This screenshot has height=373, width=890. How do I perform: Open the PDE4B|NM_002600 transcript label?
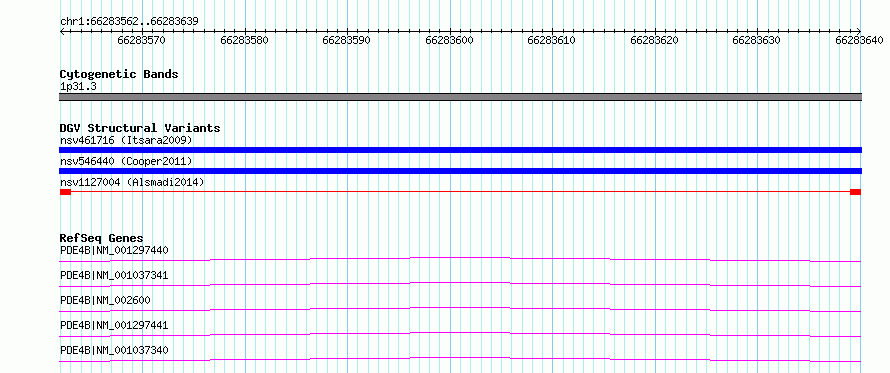(105, 300)
